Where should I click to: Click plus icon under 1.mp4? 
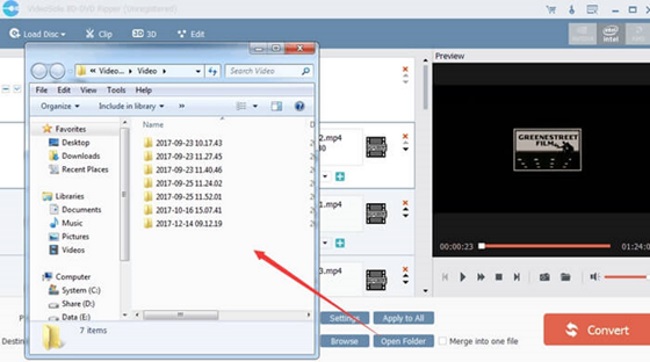pyautogui.click(x=340, y=243)
